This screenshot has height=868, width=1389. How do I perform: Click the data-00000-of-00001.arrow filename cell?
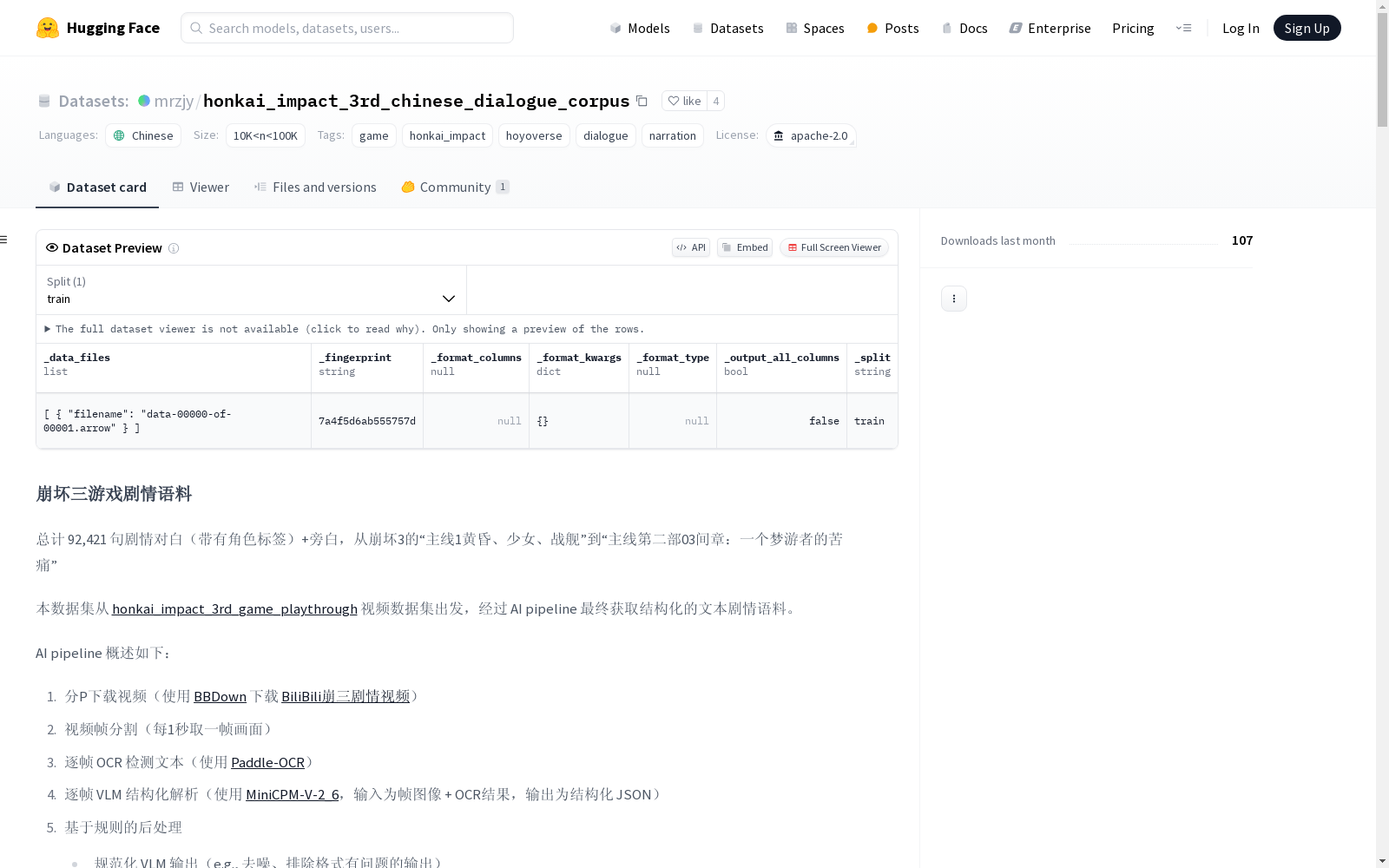[174, 421]
